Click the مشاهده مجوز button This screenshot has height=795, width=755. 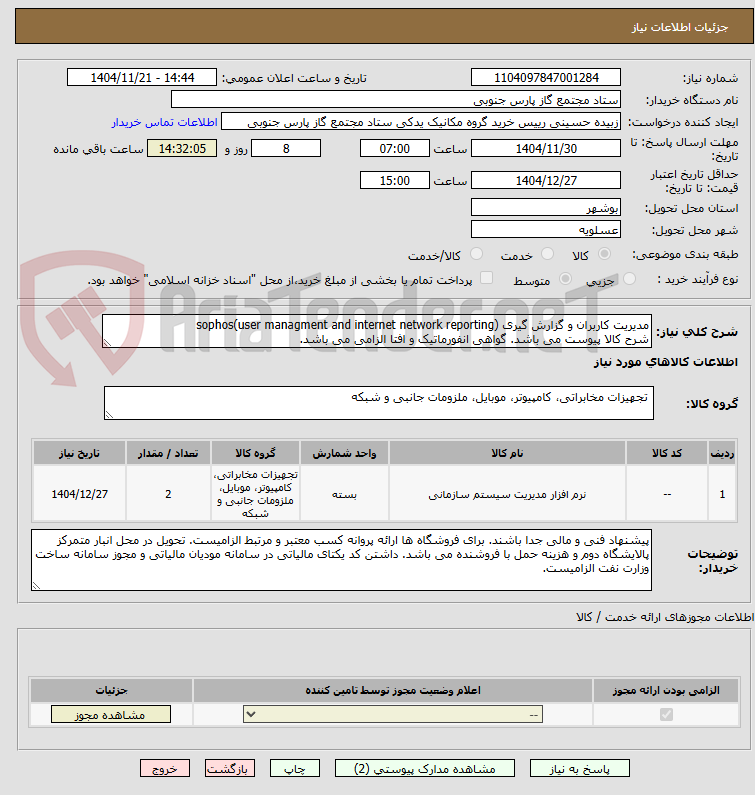pyautogui.click(x=111, y=714)
